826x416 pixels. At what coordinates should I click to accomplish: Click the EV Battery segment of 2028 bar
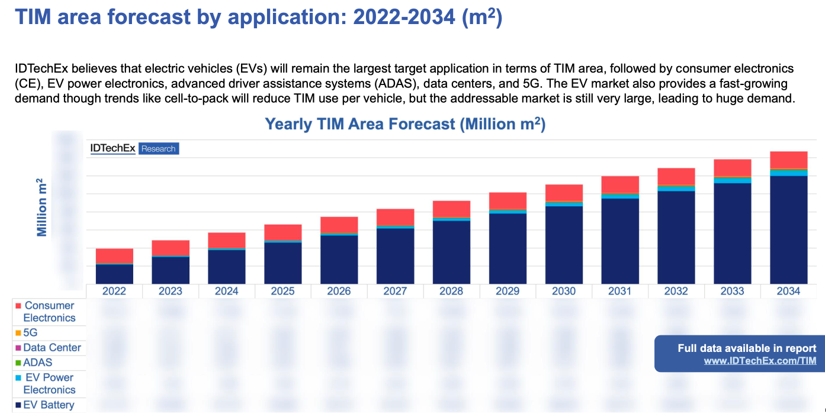451,253
